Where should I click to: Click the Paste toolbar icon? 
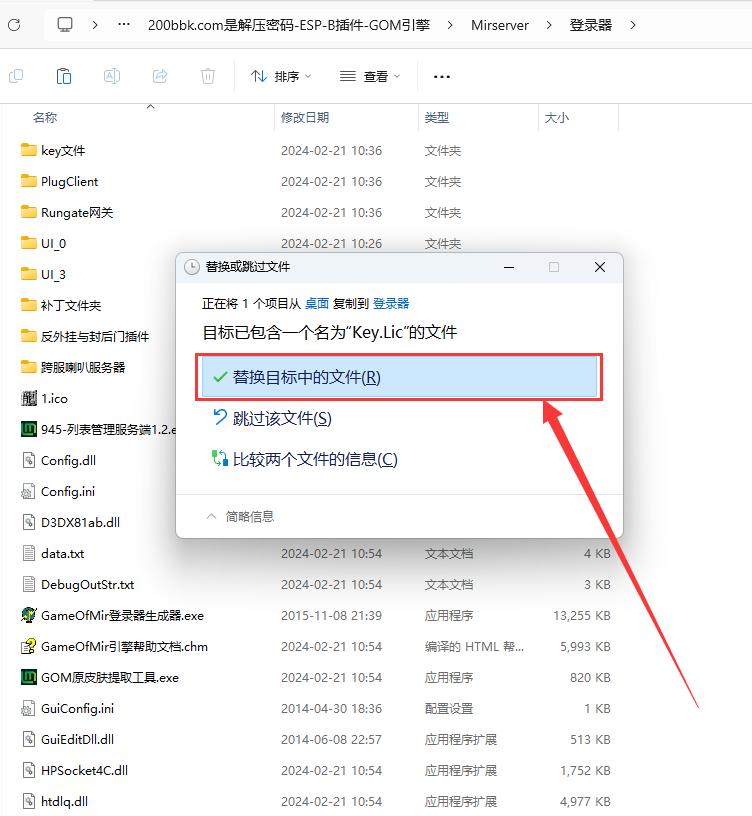click(64, 76)
